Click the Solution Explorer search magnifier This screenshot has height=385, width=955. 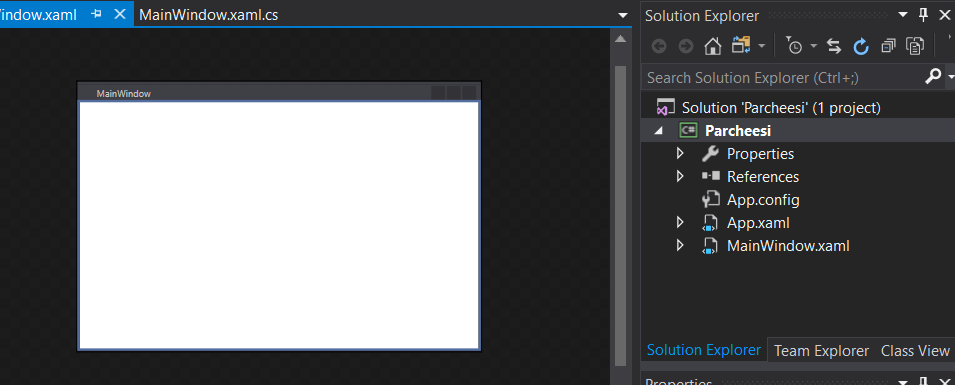932,77
